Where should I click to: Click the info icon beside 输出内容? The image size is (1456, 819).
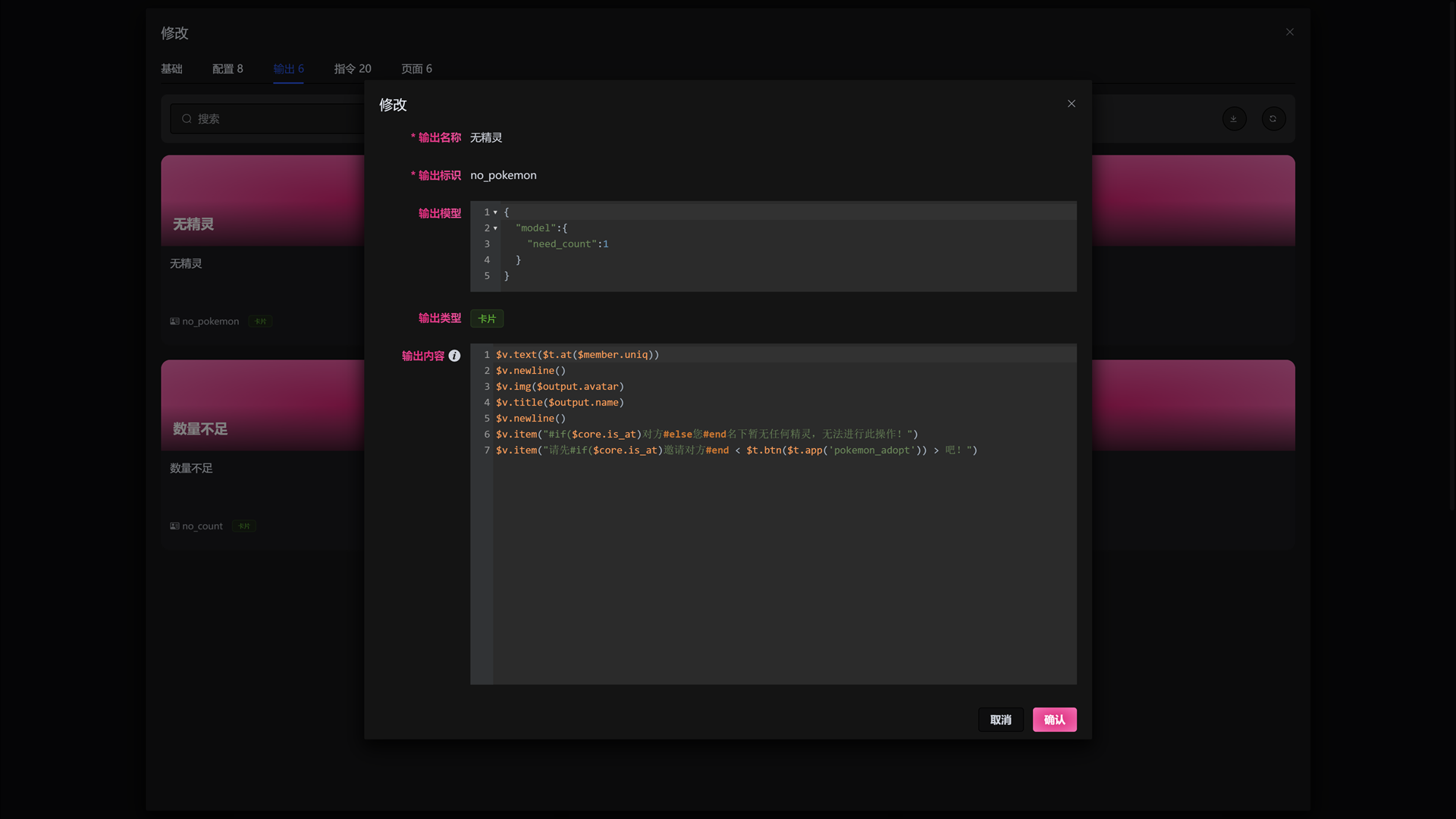coord(454,356)
